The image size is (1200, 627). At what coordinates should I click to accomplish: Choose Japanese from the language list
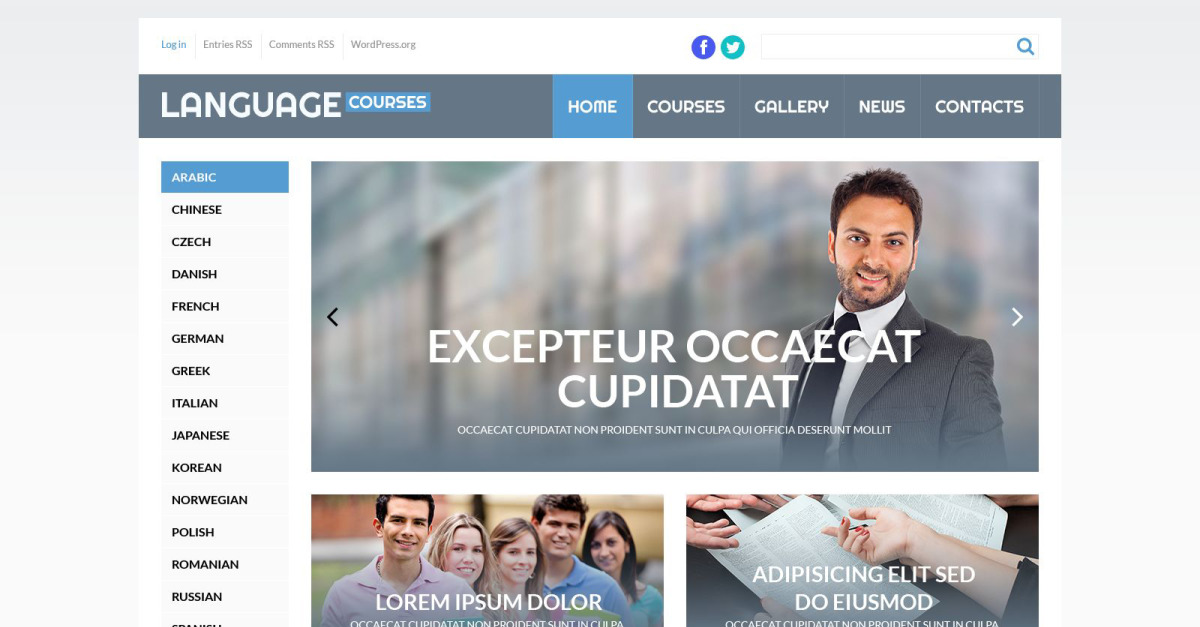[x=225, y=435]
